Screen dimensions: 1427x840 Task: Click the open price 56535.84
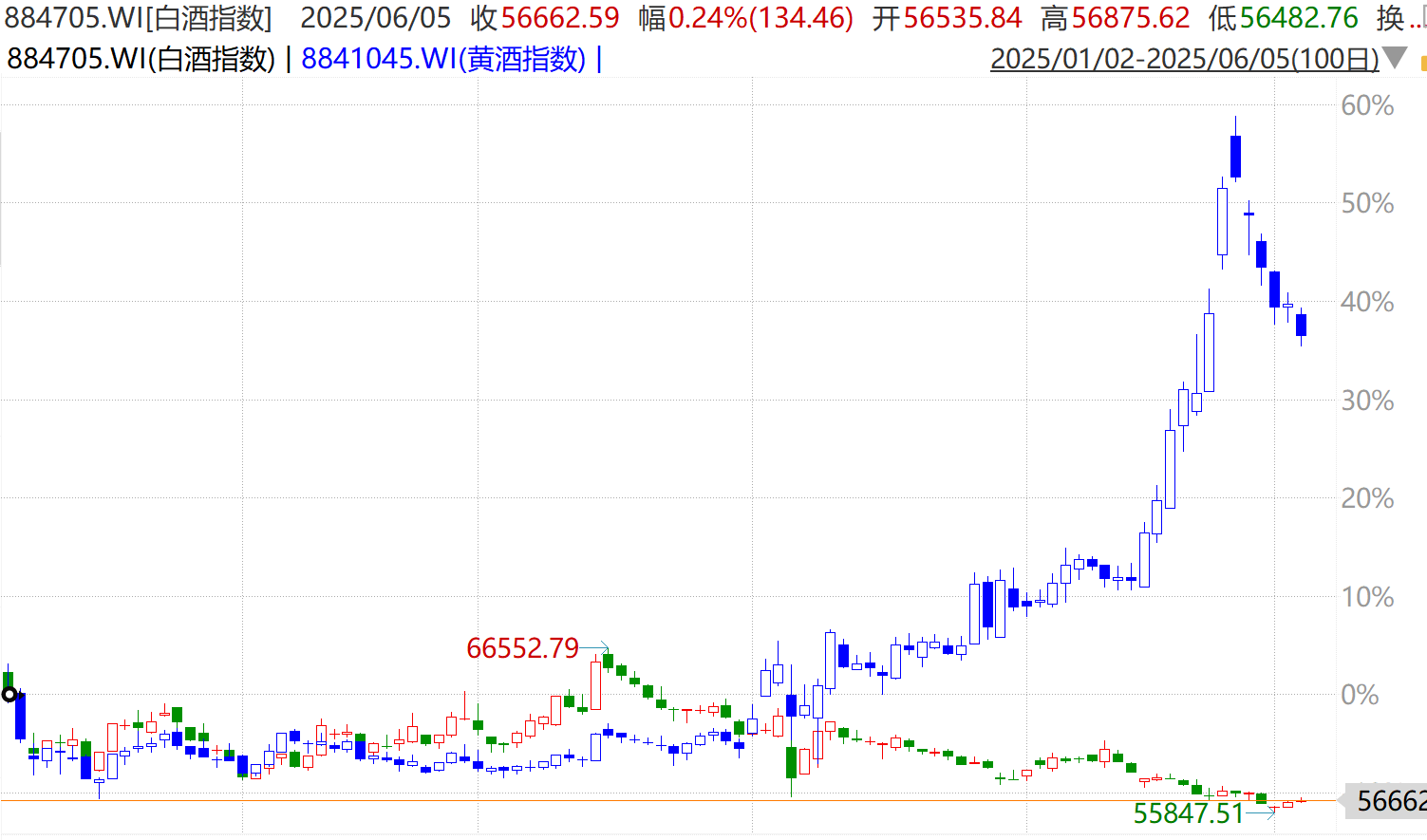pos(962,18)
